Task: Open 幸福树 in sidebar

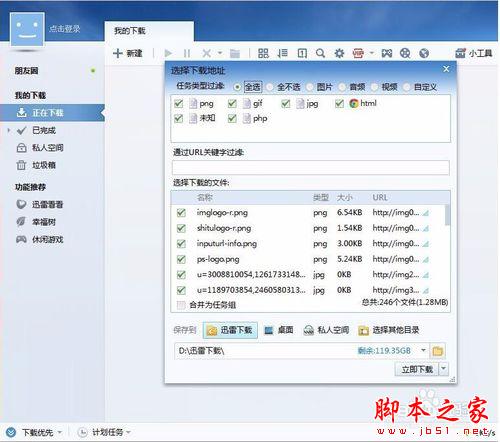Action: (44, 222)
